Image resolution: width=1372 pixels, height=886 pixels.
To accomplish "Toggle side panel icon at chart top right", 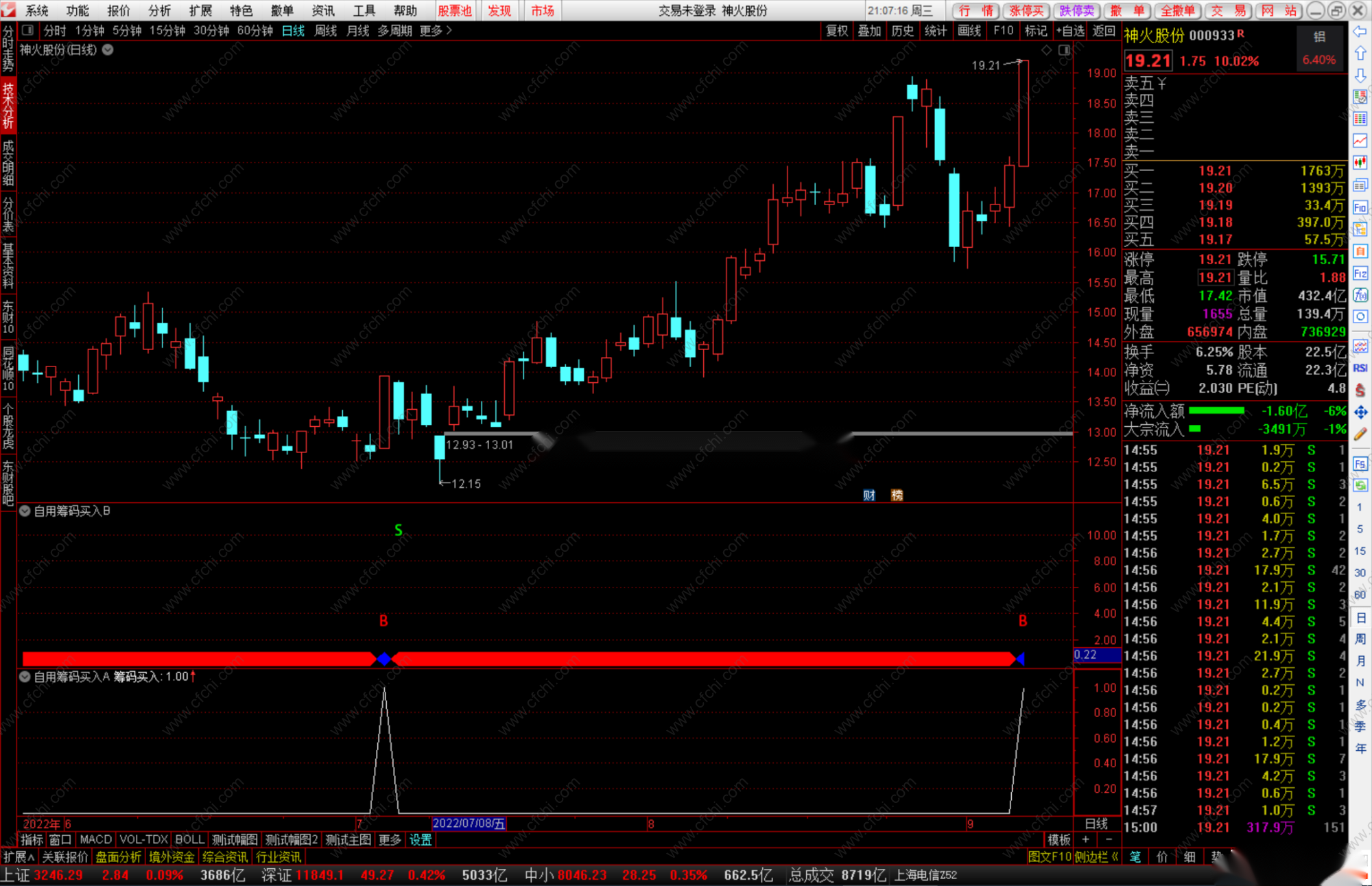I will pyautogui.click(x=1064, y=50).
